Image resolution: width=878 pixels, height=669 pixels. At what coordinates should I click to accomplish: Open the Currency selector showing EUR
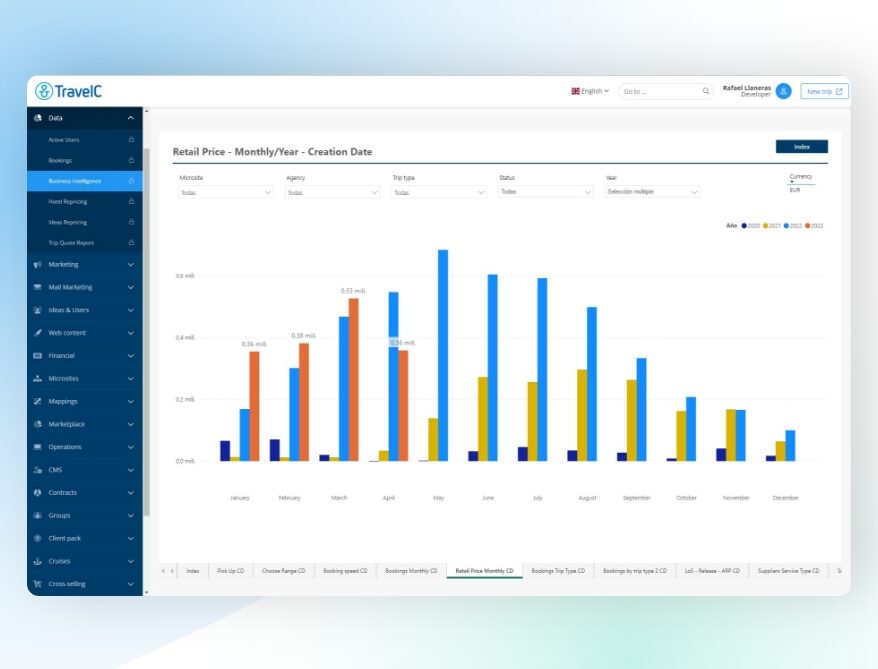click(x=801, y=185)
